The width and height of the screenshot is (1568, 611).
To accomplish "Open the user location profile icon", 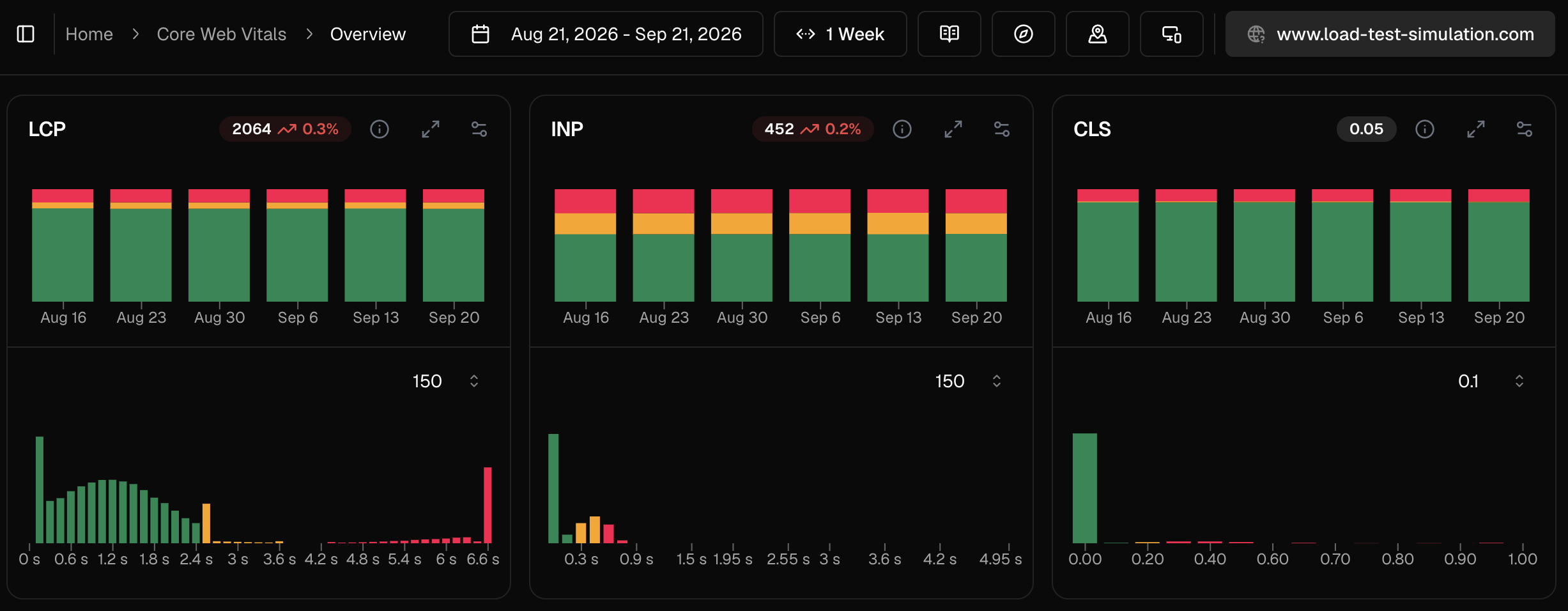I will [x=1098, y=34].
